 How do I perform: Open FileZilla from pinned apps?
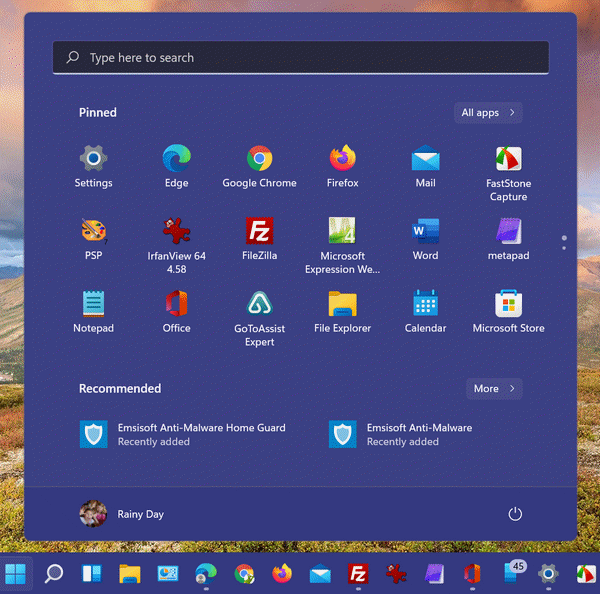[x=259, y=239]
